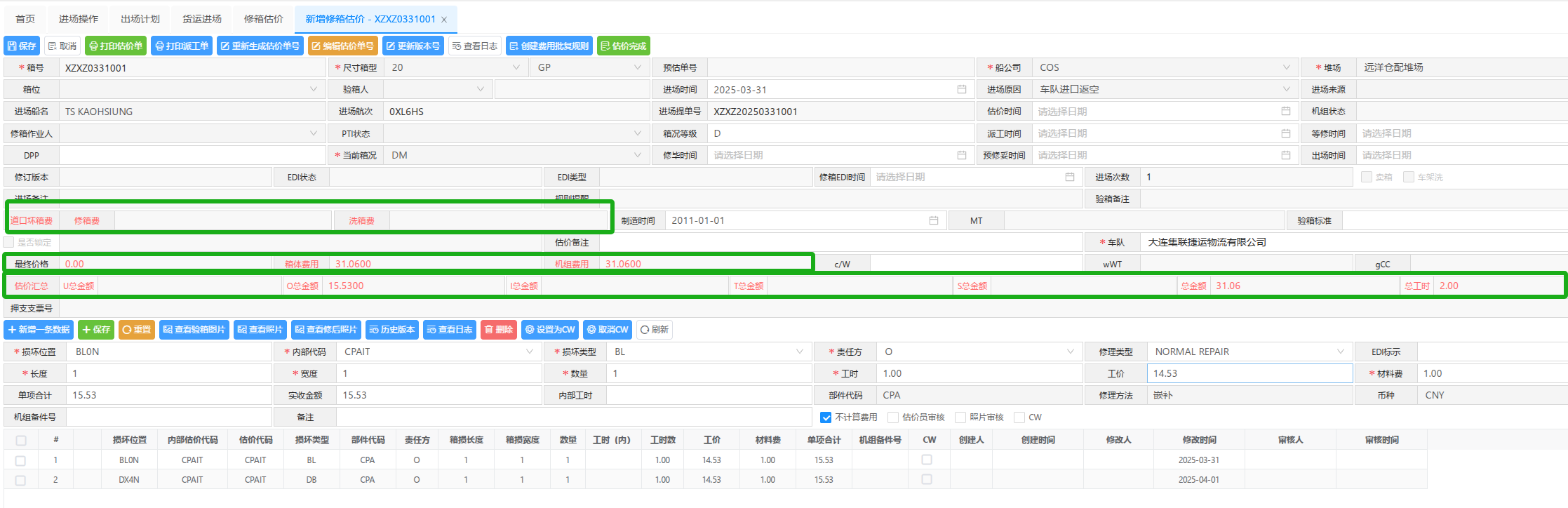Click the 编辑估价单号 orange button
Screen dimensions: 1568x508
(x=342, y=46)
